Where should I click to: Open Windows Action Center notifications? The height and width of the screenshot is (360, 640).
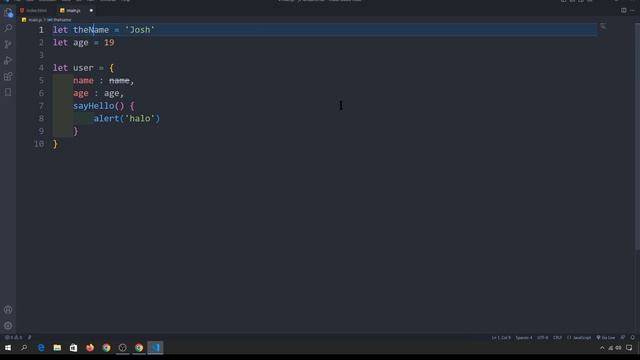point(629,348)
